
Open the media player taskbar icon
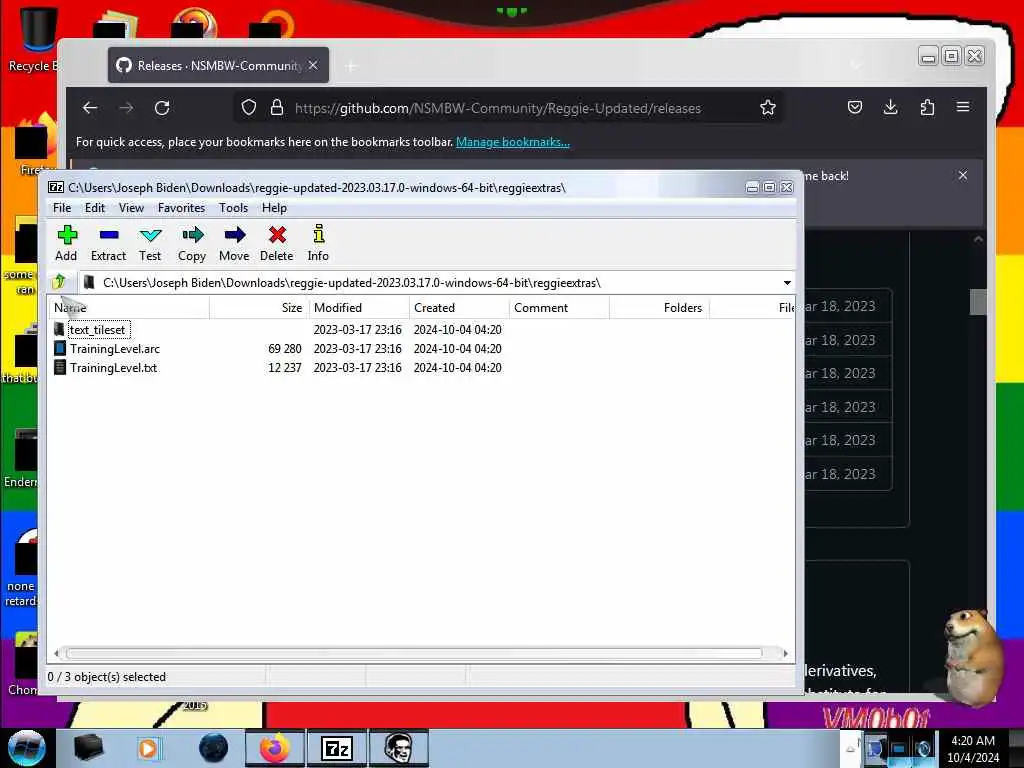(x=148, y=748)
